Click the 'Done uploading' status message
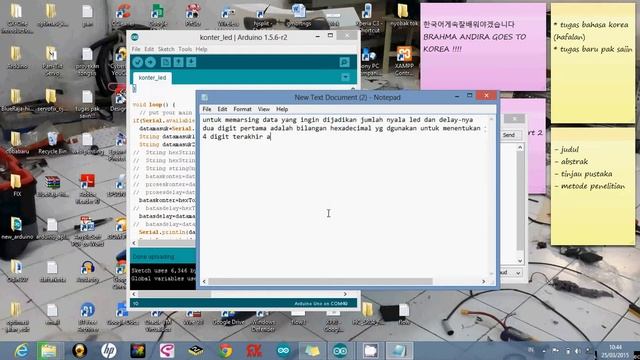The image size is (640, 360). tap(153, 257)
